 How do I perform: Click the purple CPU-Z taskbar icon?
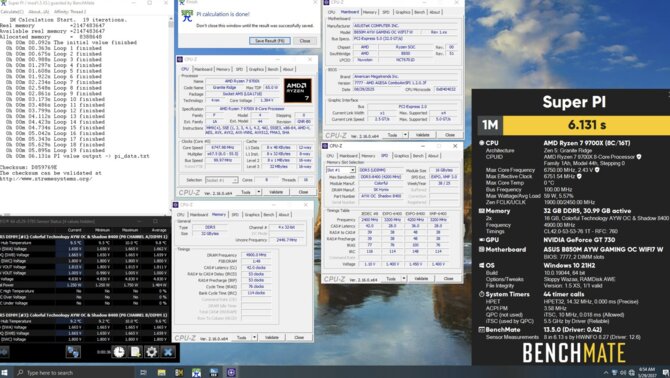click(231, 372)
